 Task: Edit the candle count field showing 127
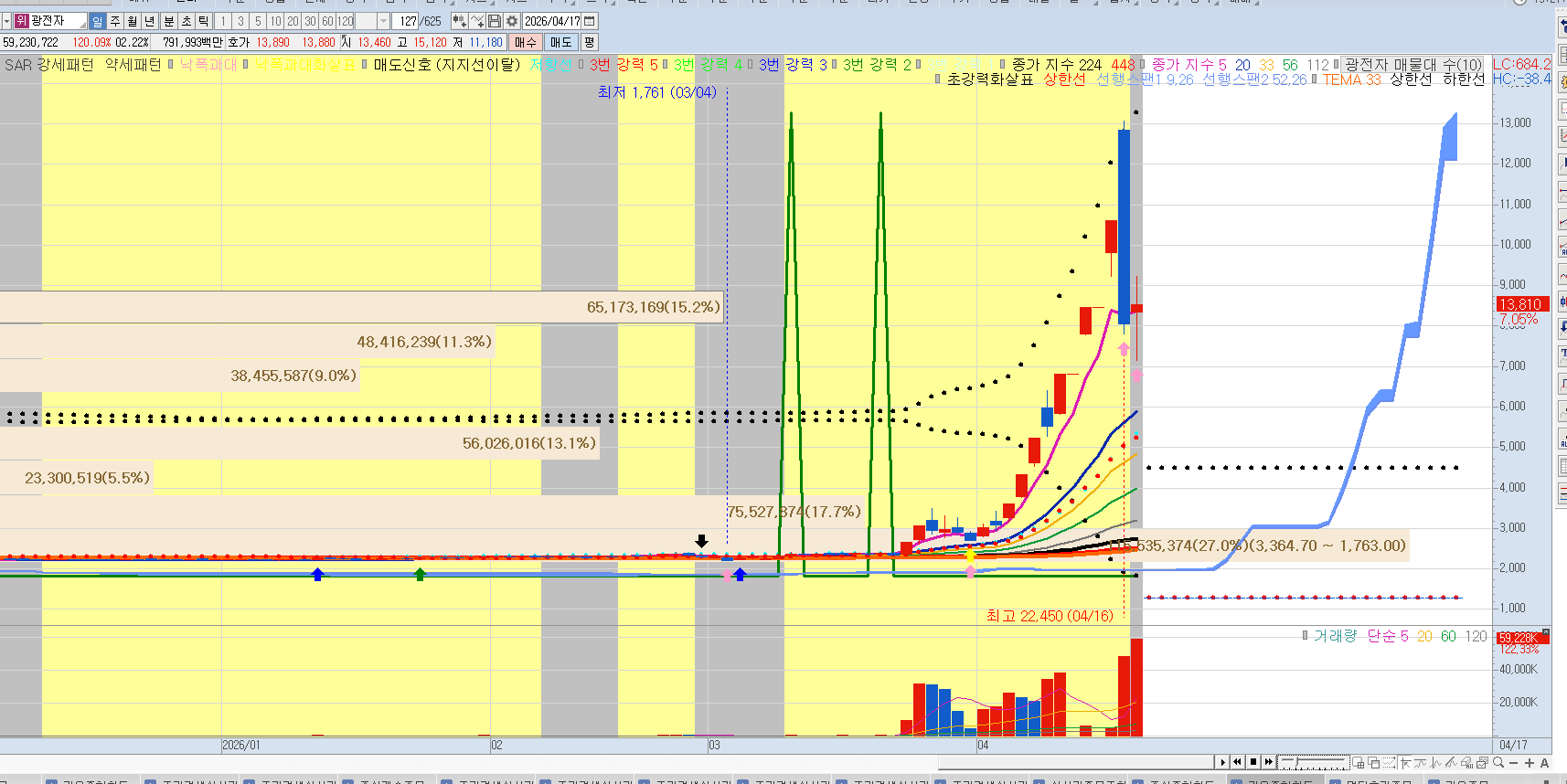407,21
